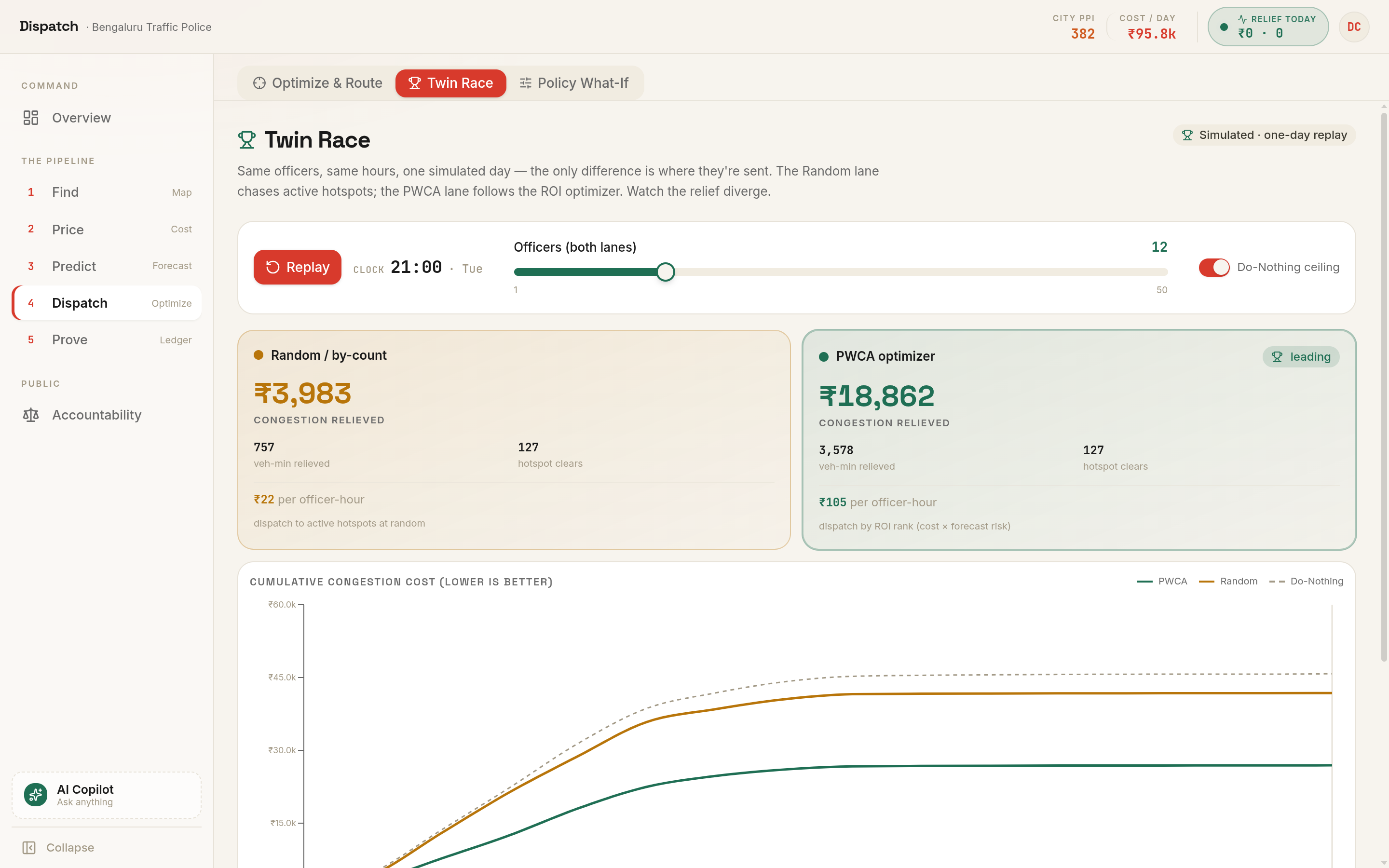Toggle Do-Nothing series in chart legend
The height and width of the screenshot is (868, 1389).
tap(1306, 582)
